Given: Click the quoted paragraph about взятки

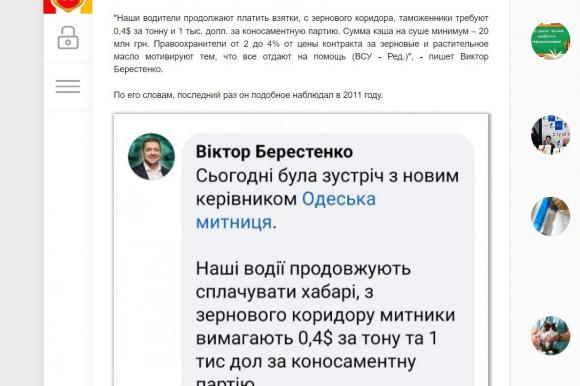Looking at the screenshot, I should [301, 44].
